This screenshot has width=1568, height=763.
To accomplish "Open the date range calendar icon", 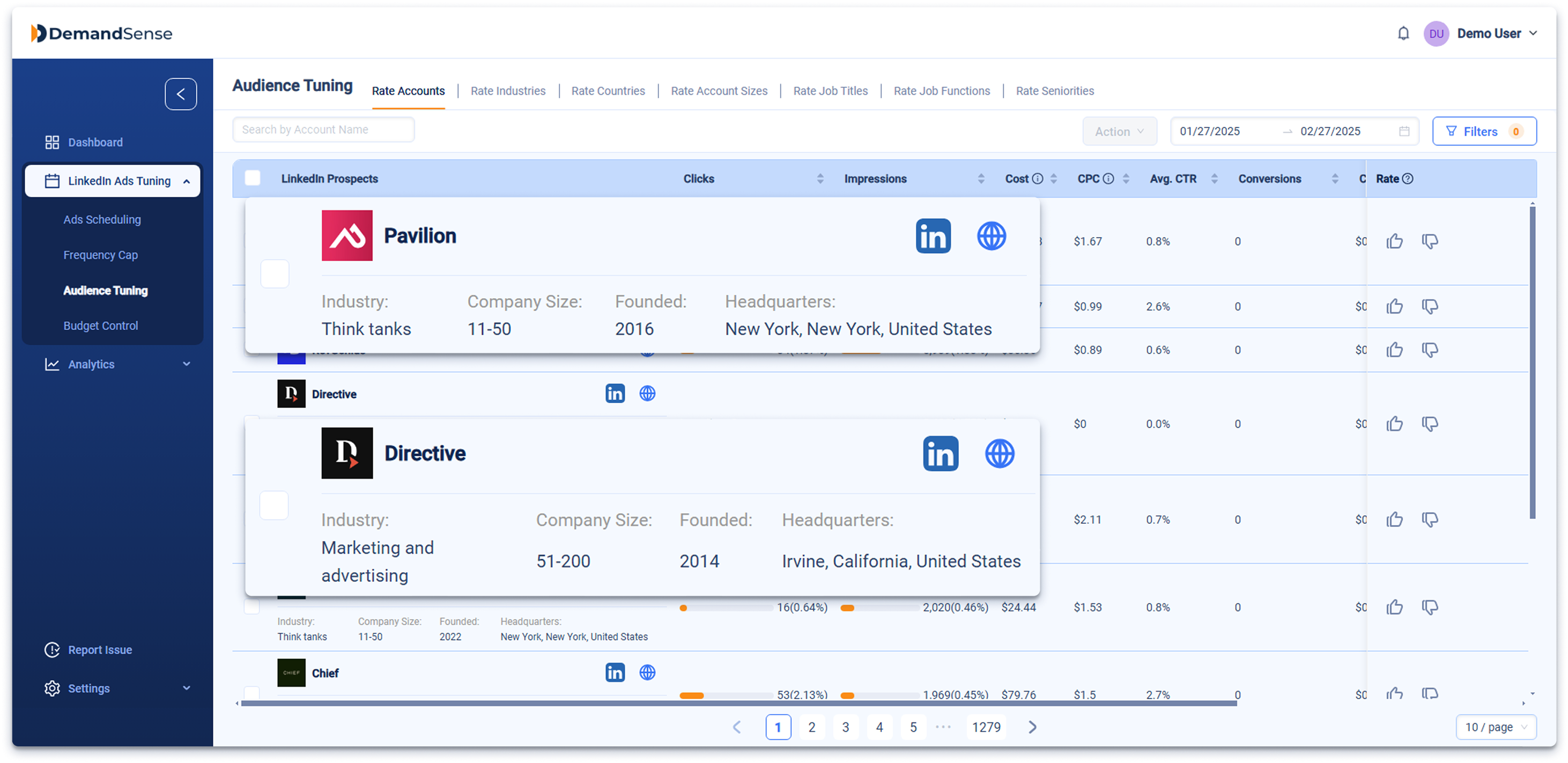I will coord(1404,131).
